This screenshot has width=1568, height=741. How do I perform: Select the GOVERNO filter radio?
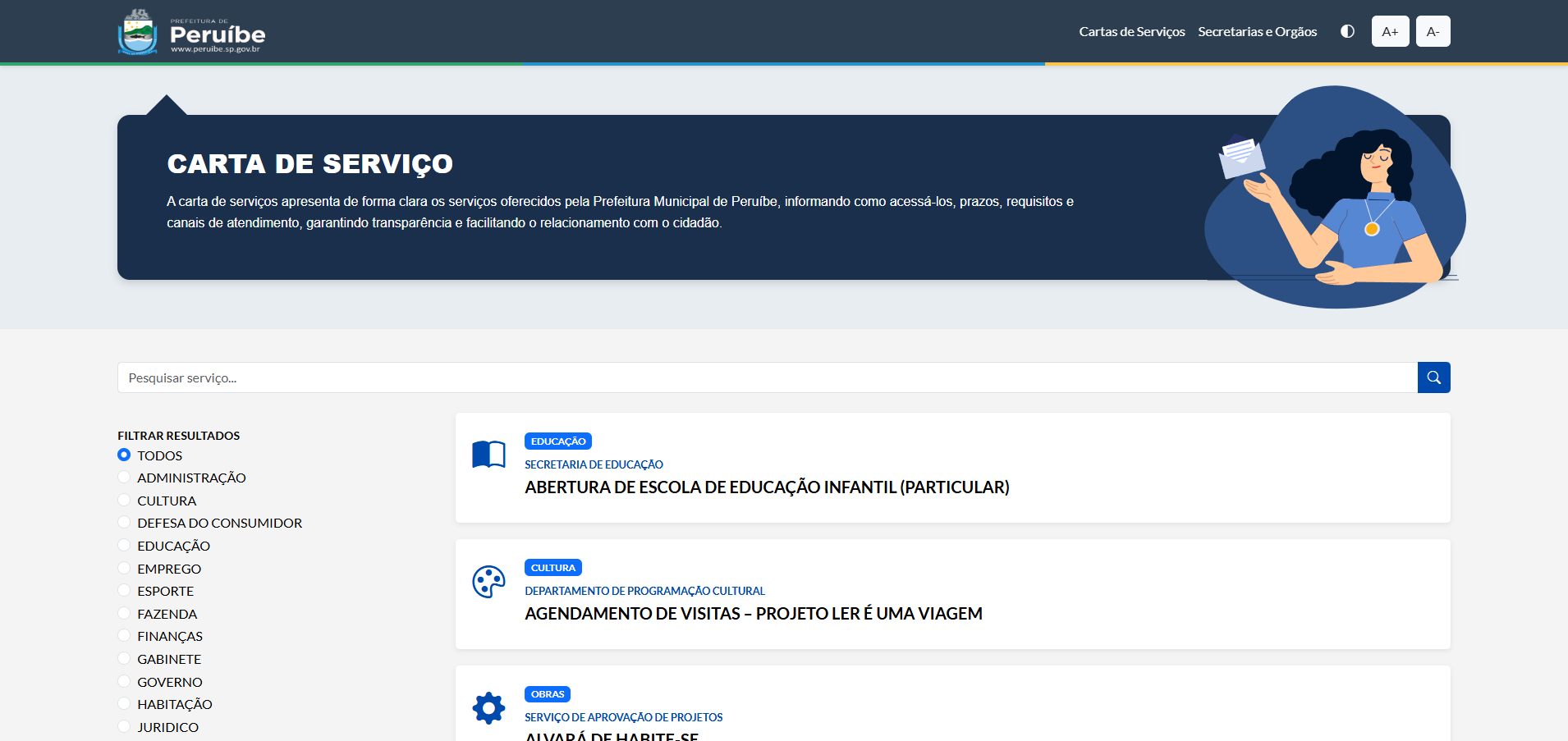124,681
